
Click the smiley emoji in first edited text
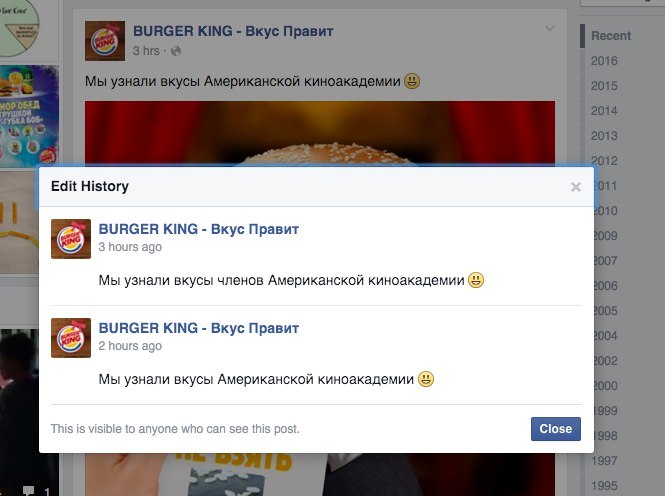[x=476, y=280]
